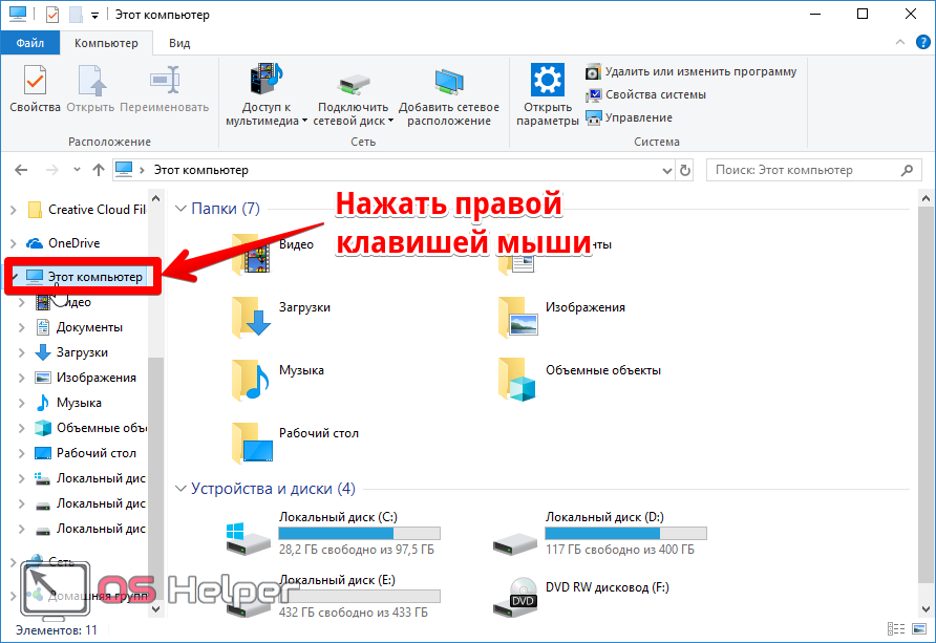Open Подключить сетевой диск dropdown
936x643 pixels.
(x=353, y=95)
